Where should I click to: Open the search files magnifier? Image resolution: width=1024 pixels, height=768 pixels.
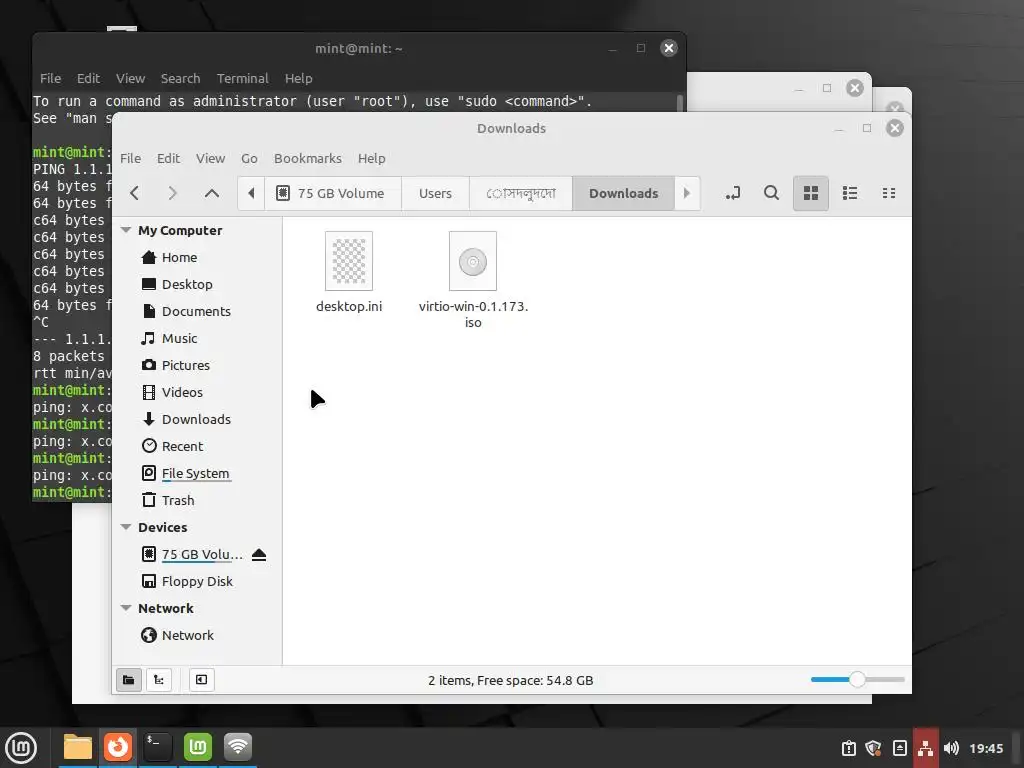771,193
